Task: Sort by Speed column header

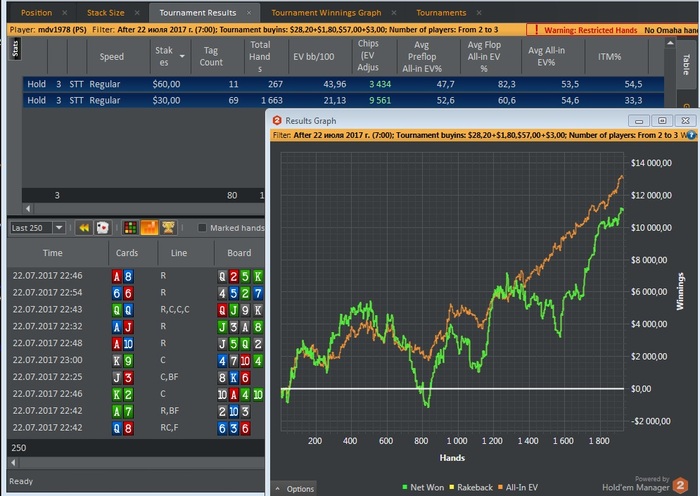Action: 112,57
